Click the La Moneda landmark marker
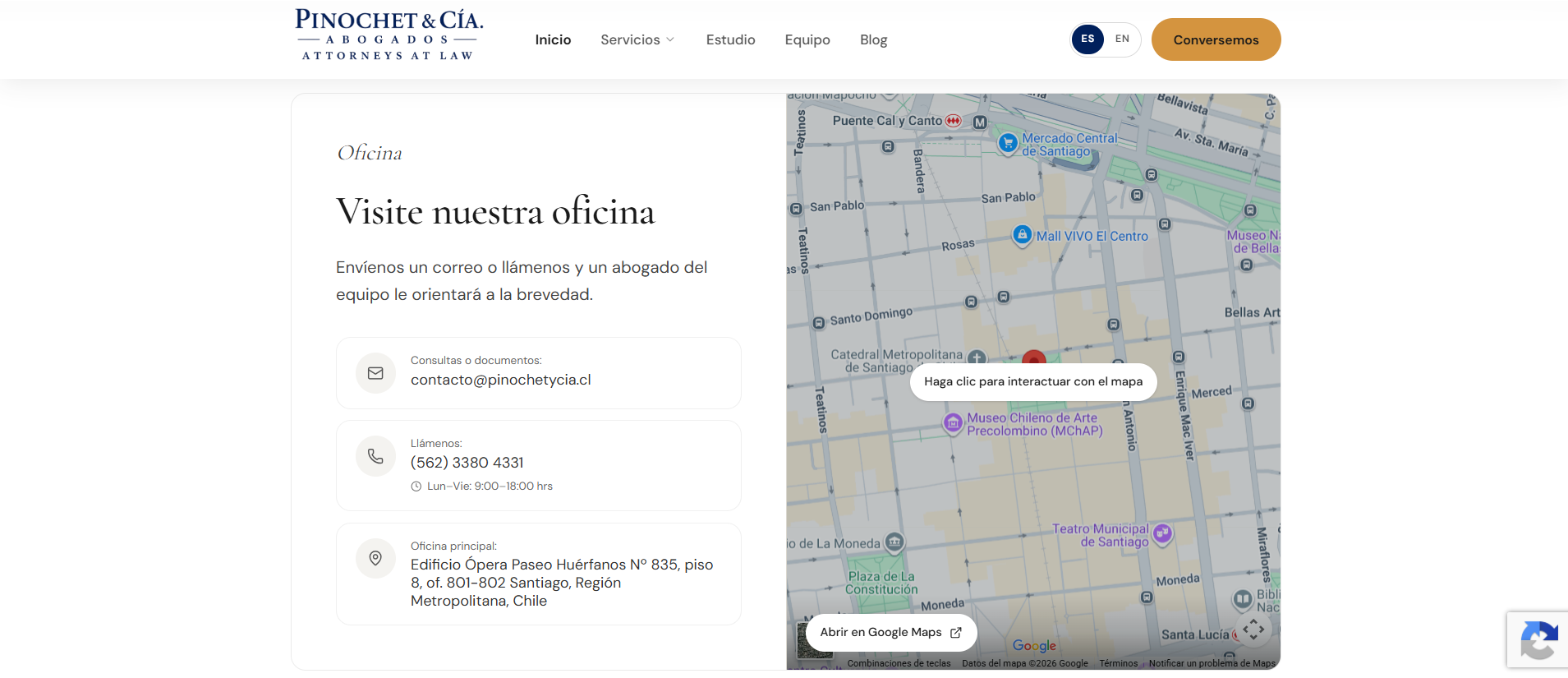 tap(894, 542)
